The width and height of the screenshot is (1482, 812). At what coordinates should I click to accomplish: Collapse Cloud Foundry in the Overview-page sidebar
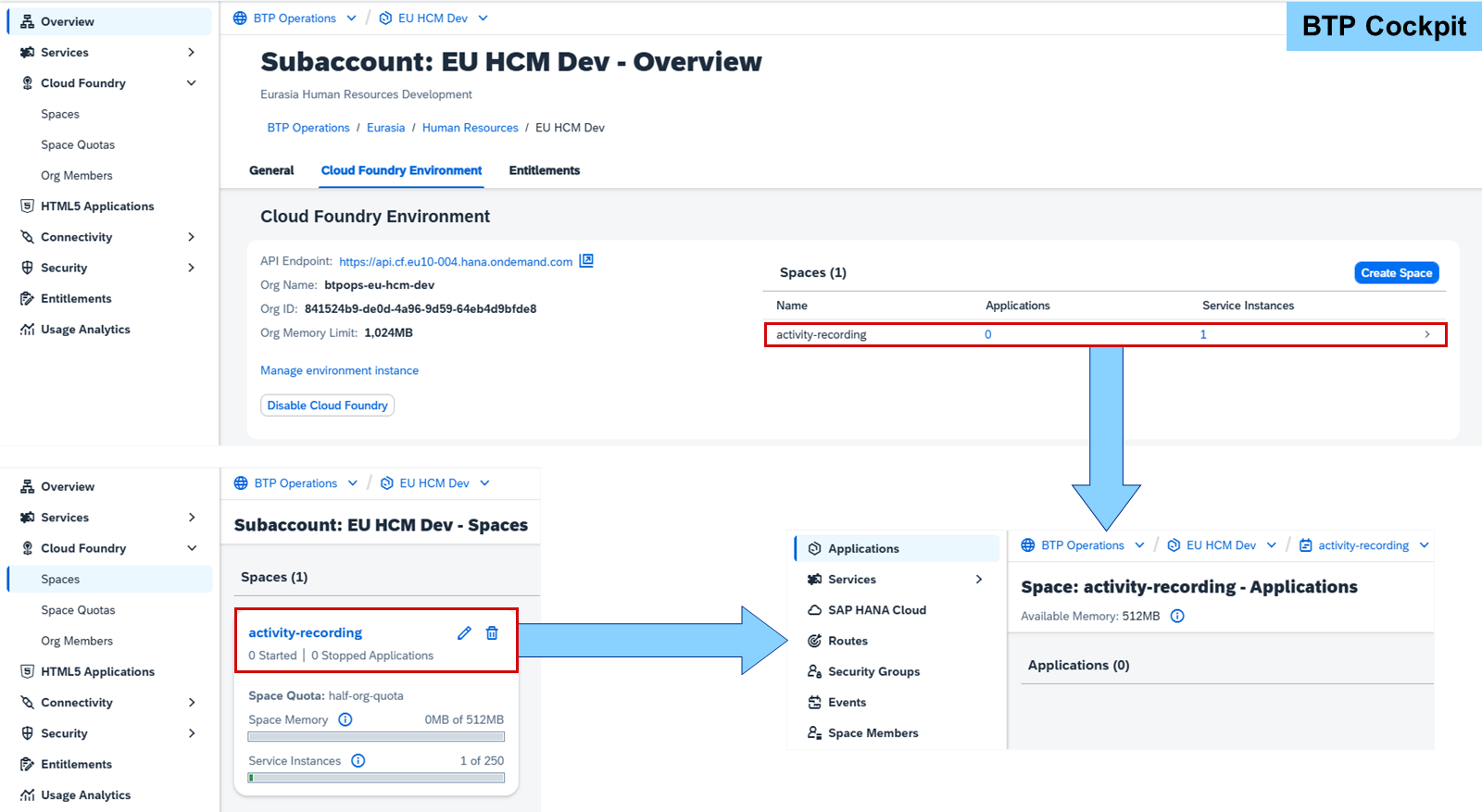click(192, 83)
